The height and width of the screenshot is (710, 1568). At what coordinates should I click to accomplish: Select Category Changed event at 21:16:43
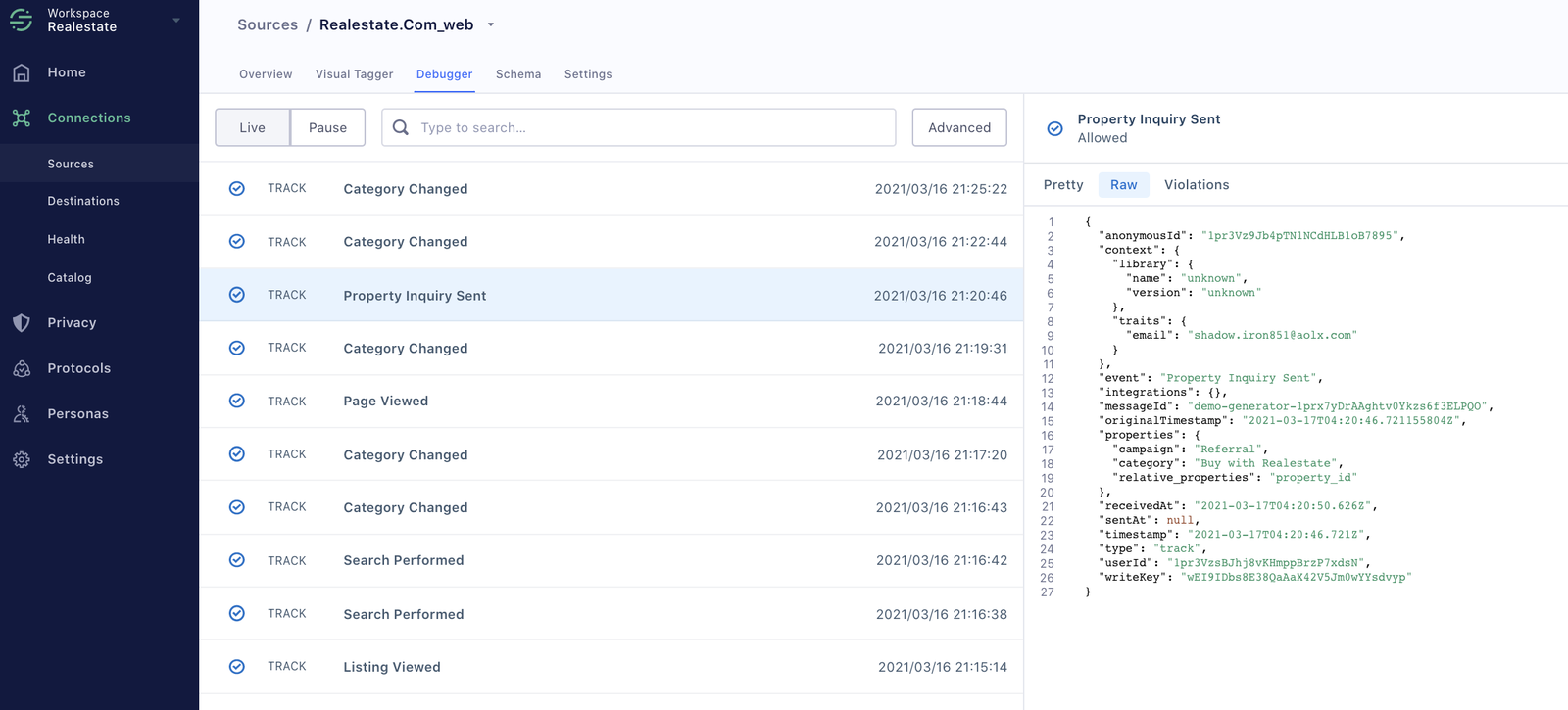point(612,507)
